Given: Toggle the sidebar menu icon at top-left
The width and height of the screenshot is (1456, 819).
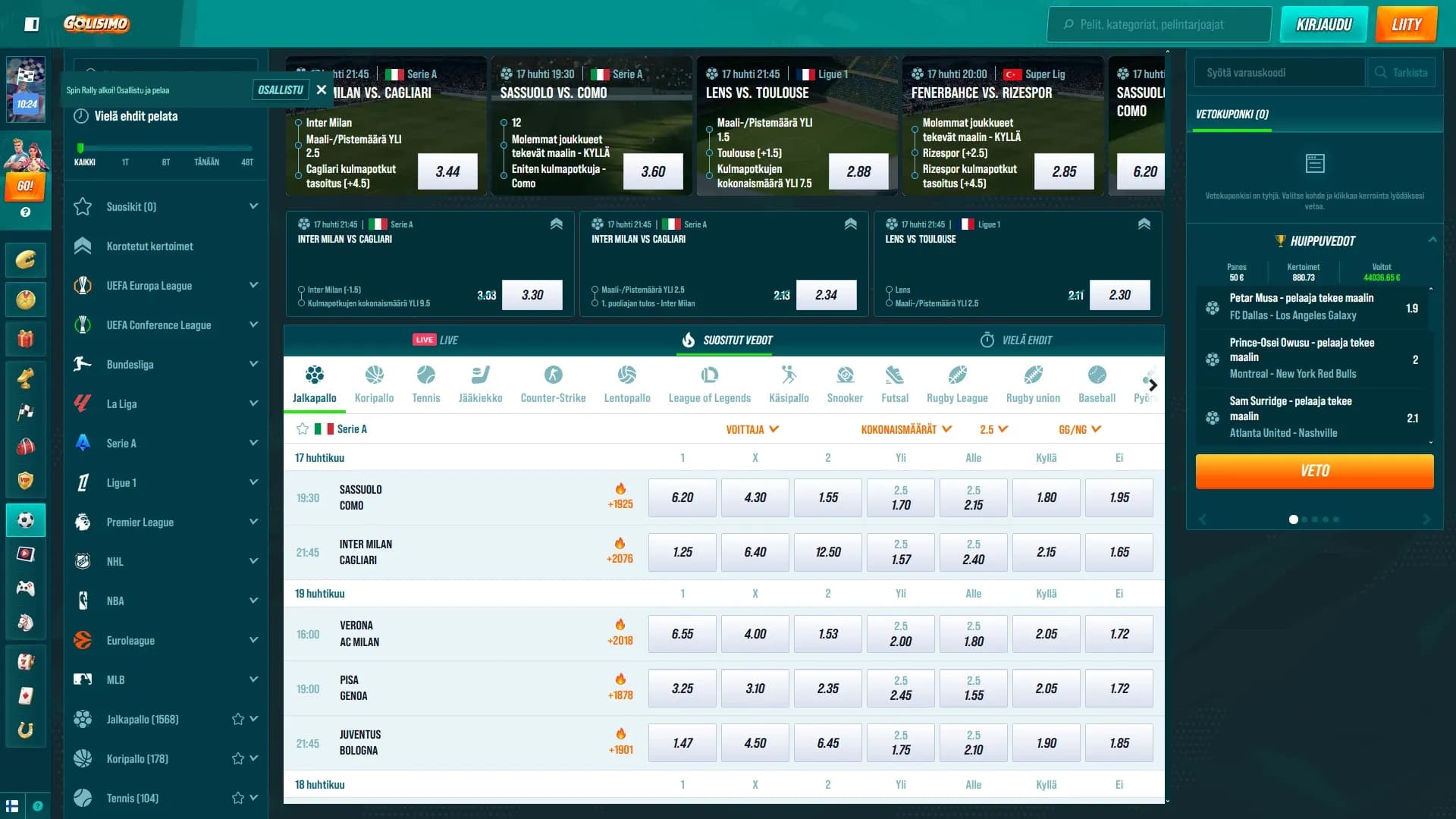Looking at the screenshot, I should point(32,24).
